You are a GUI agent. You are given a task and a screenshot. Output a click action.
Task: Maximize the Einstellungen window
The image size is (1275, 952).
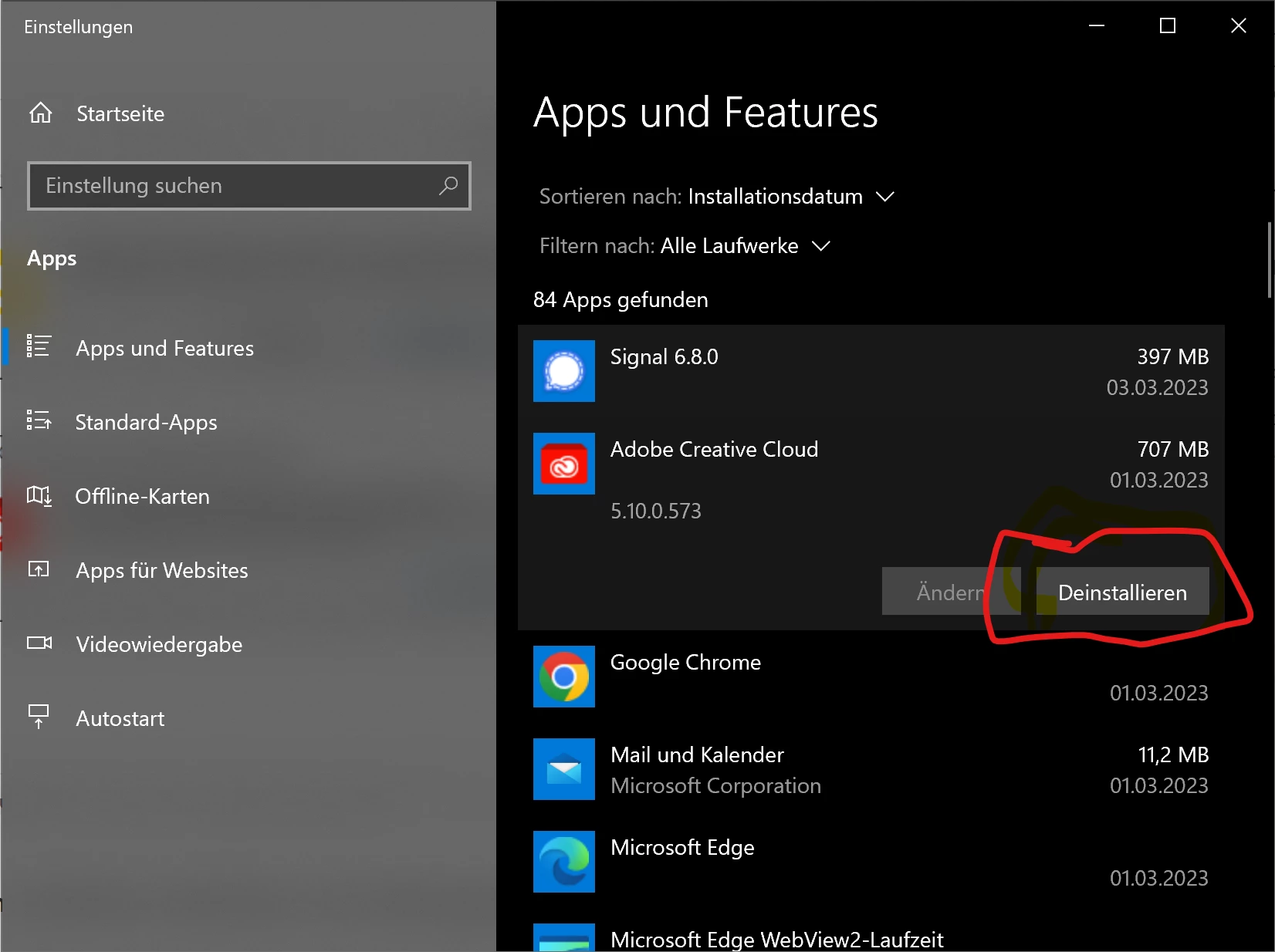1168,25
